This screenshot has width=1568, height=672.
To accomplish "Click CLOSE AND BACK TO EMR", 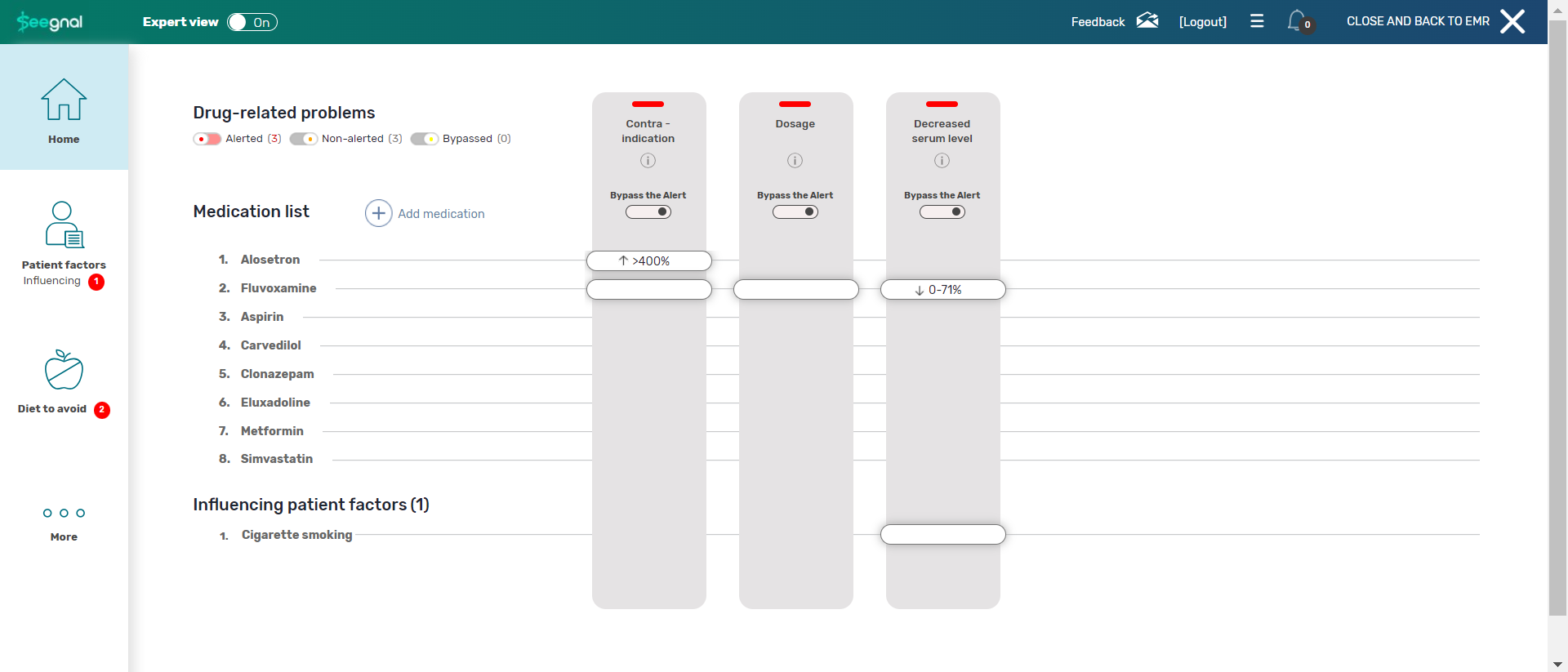I will pos(1418,21).
